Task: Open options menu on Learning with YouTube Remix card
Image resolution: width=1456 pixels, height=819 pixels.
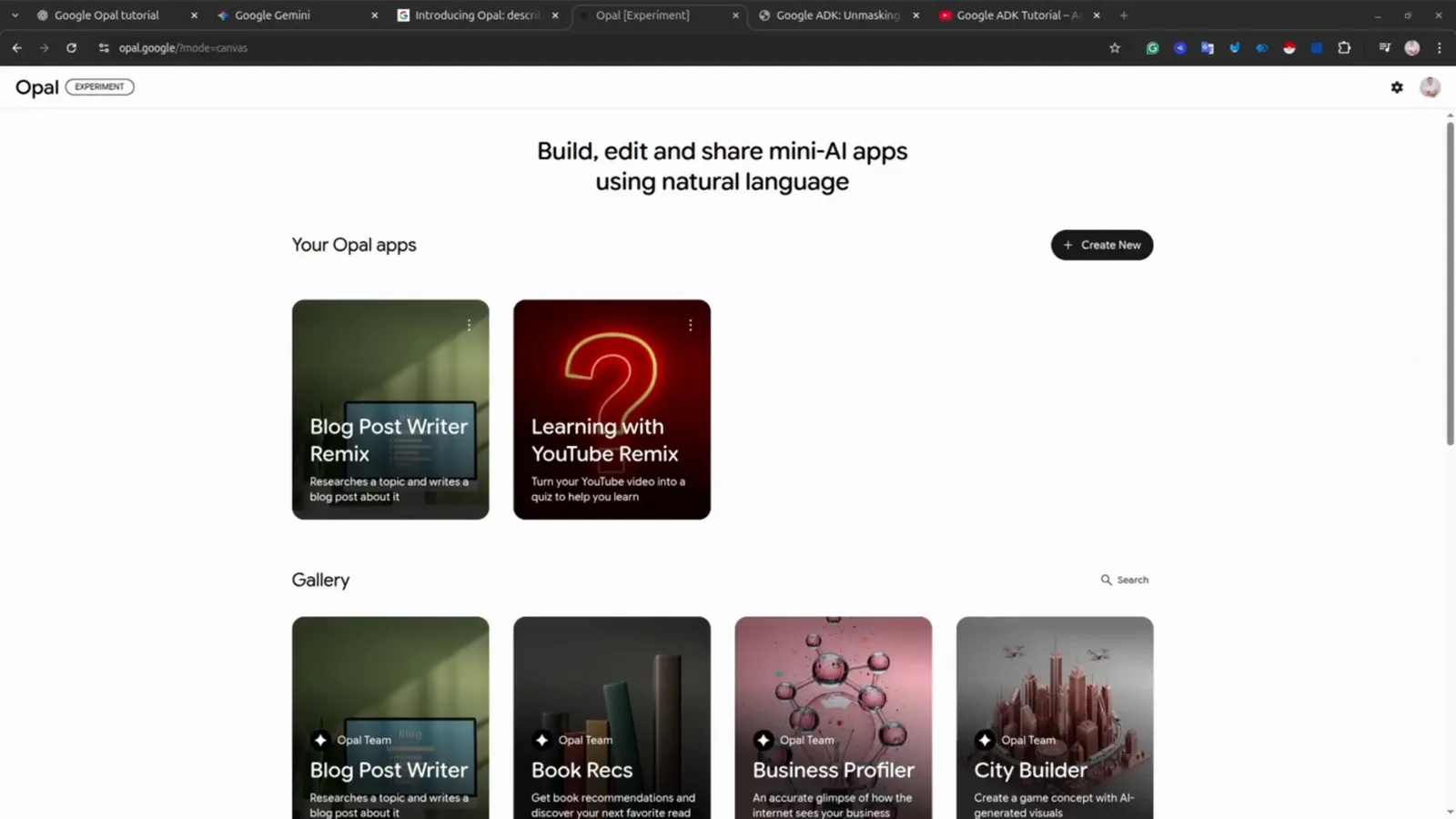Action: (690, 325)
